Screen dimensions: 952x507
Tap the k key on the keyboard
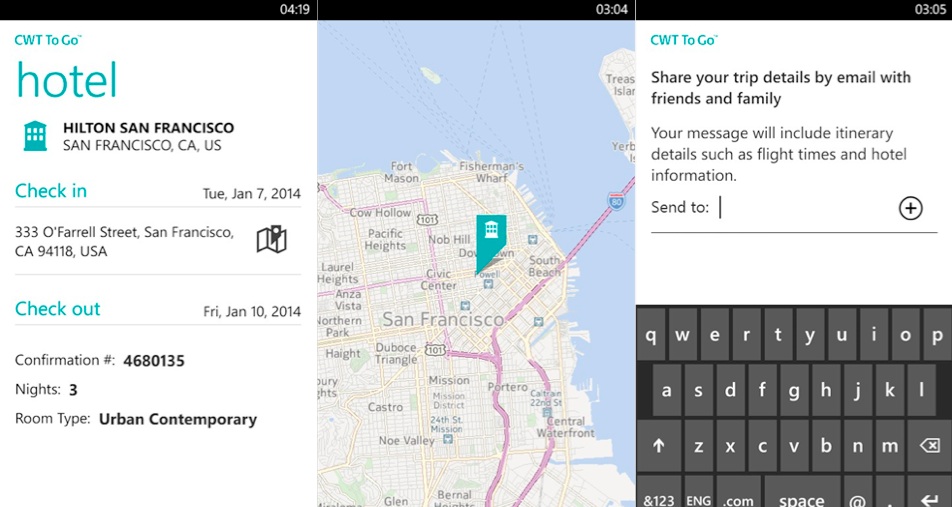coord(889,390)
